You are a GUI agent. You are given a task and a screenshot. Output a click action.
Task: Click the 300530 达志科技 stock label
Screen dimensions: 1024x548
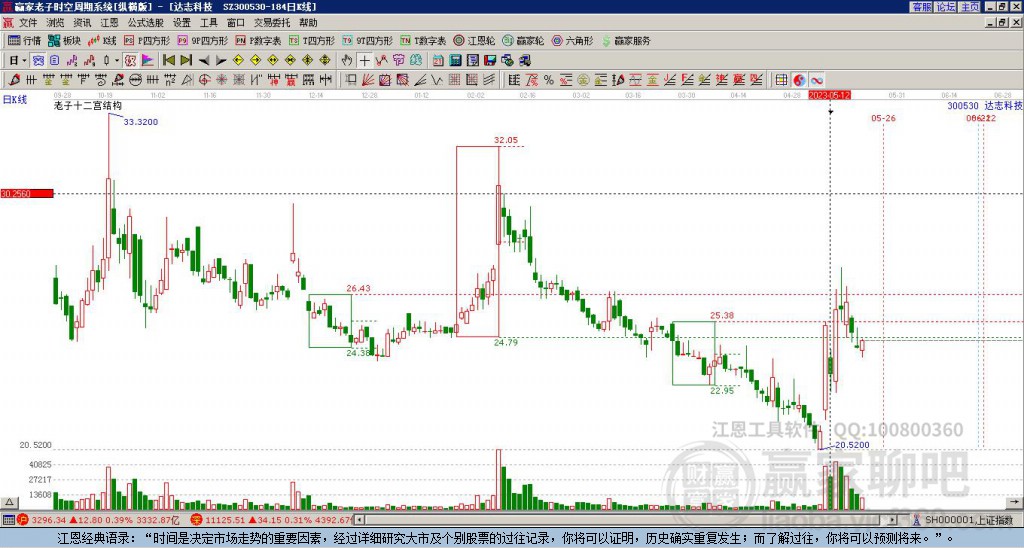pos(985,106)
